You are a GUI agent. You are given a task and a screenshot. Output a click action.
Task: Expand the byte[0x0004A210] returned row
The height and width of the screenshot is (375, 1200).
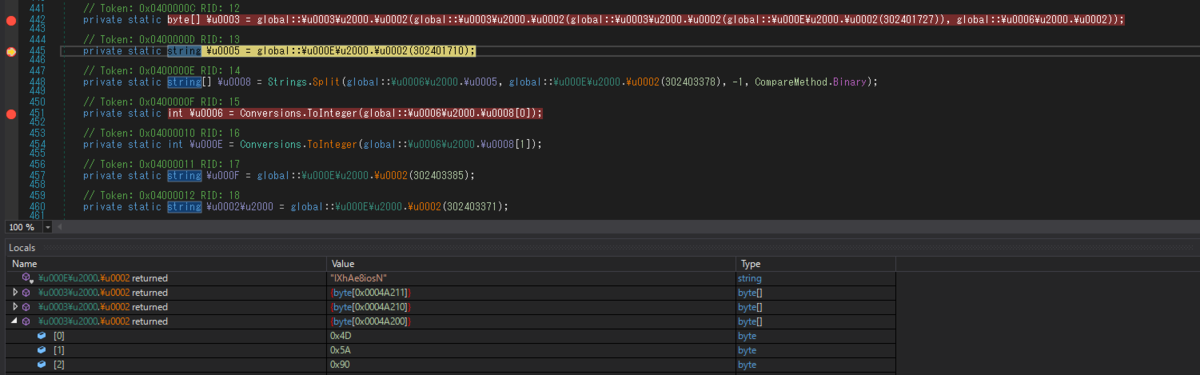(14, 307)
